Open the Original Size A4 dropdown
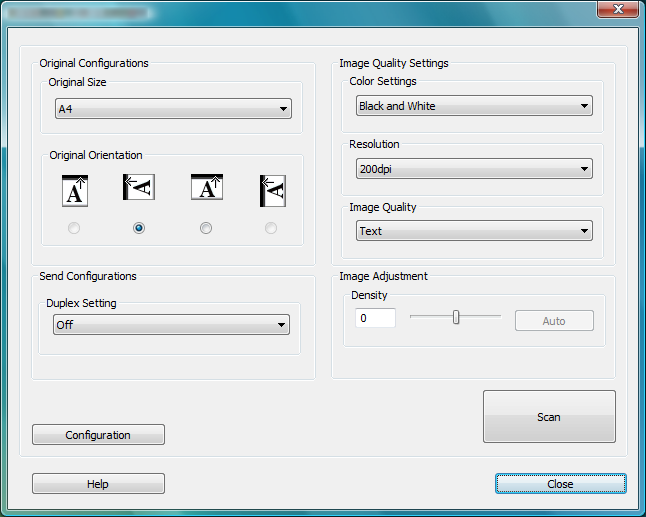The image size is (646, 517). coord(173,109)
